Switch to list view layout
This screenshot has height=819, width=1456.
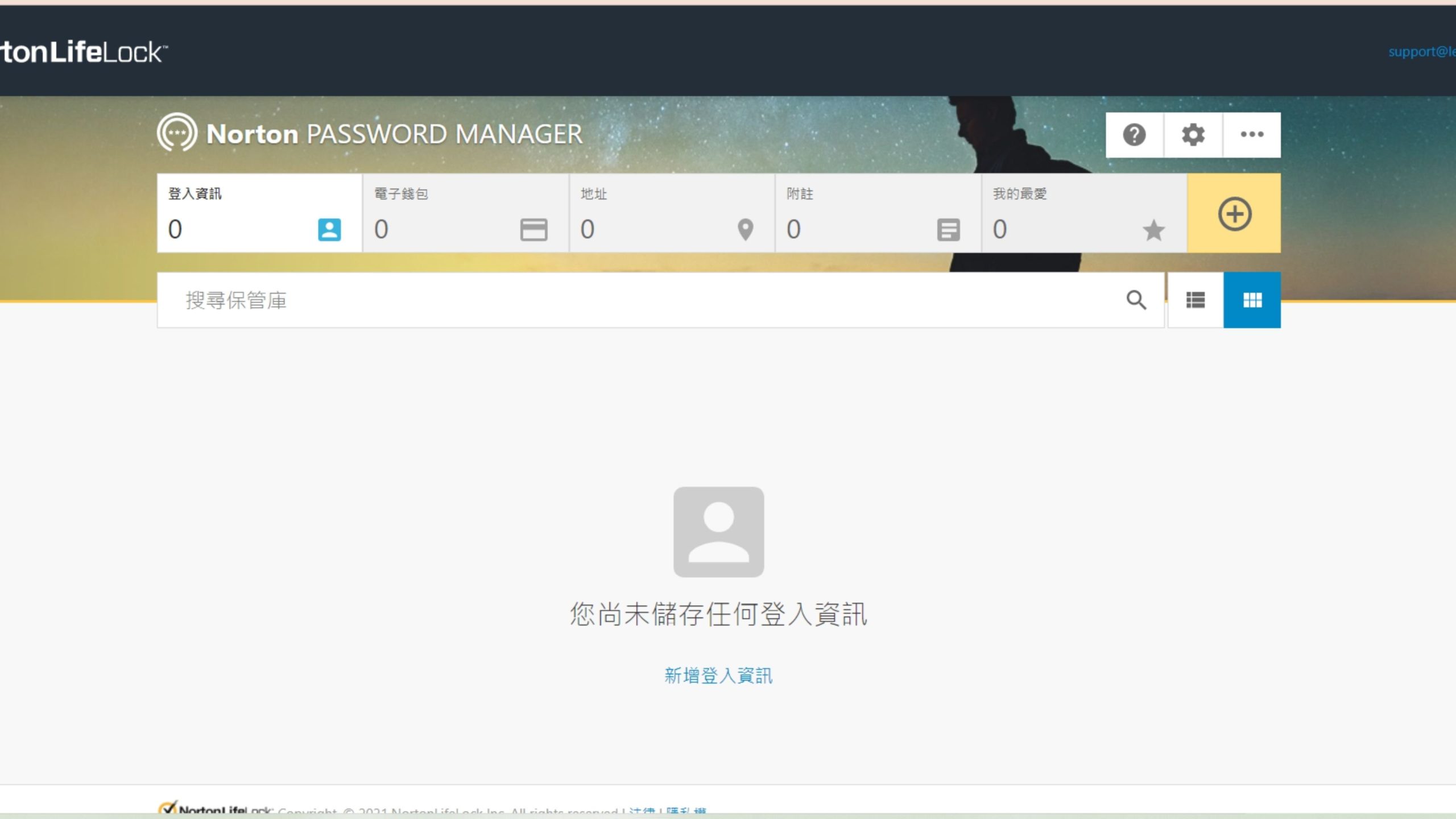(x=1196, y=300)
